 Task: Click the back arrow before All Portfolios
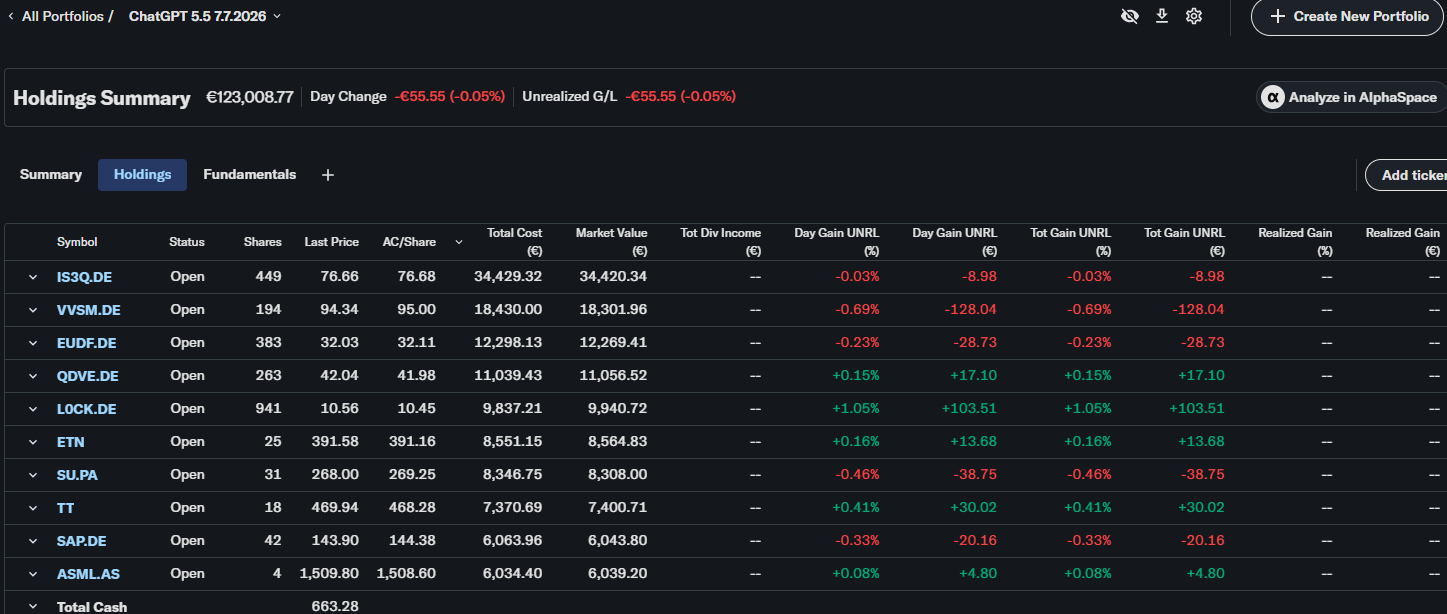(x=10, y=16)
